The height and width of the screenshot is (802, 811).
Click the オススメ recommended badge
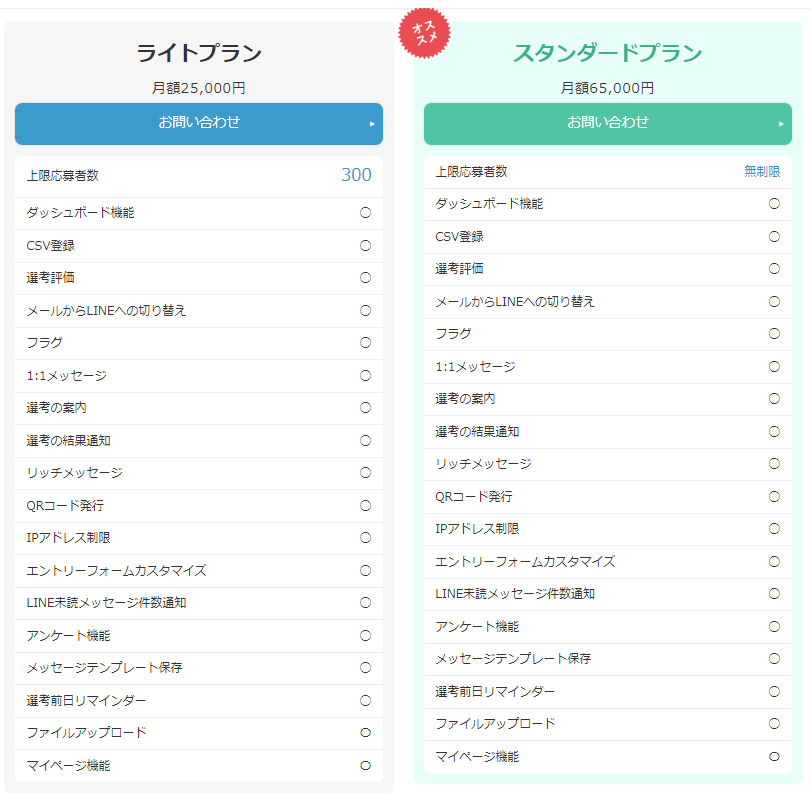pos(425,35)
